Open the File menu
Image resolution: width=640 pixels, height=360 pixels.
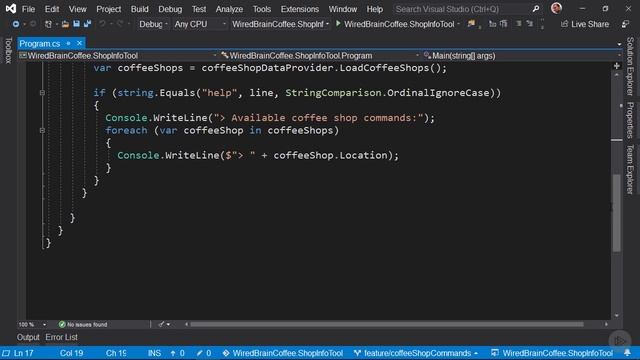click(x=28, y=9)
